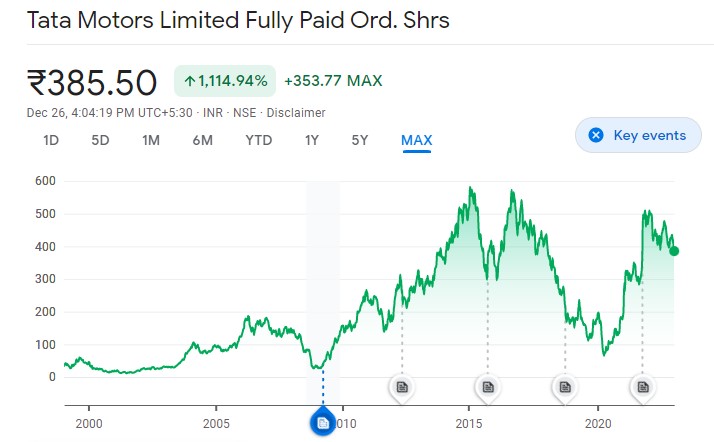
Task: Select the 1D time range tab
Action: pyautogui.click(x=51, y=140)
